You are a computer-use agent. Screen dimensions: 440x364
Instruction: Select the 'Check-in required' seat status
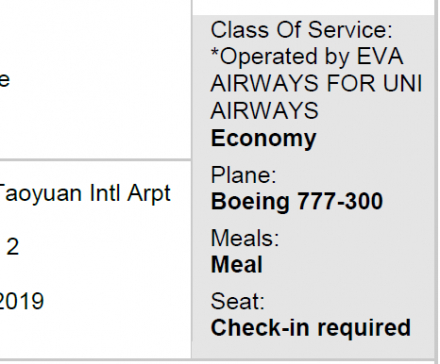311,328
